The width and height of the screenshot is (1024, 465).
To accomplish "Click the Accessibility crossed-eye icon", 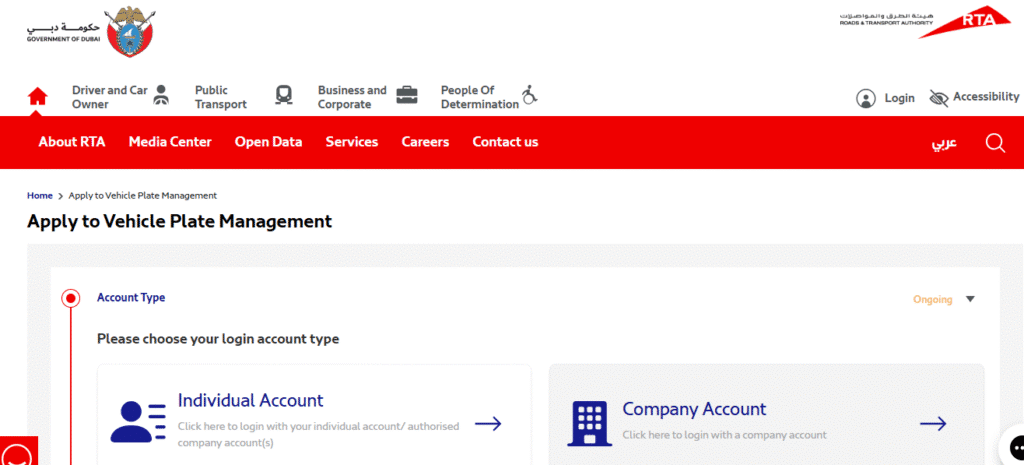I will point(938,98).
